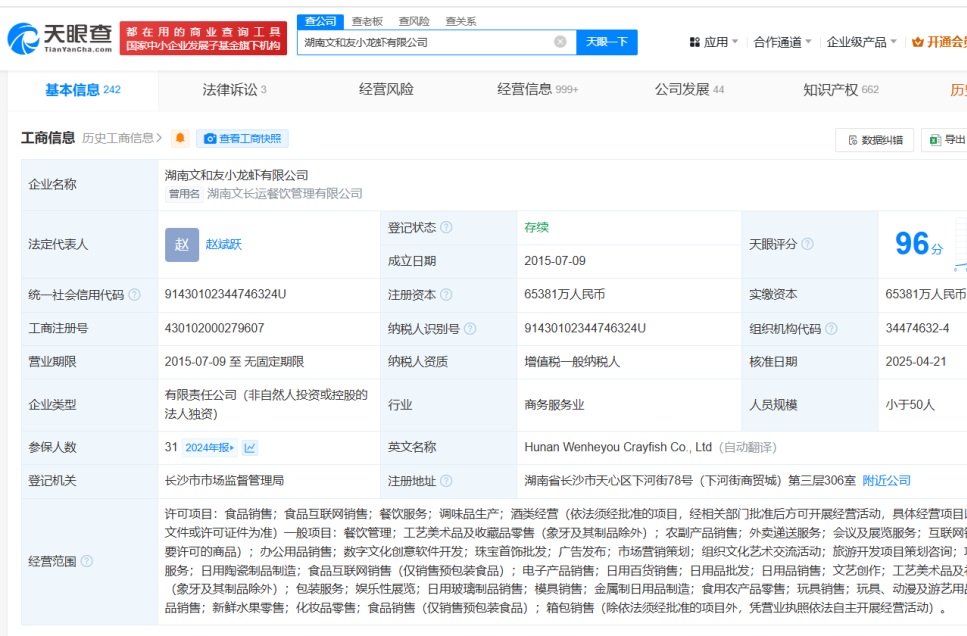Image resolution: width=967 pixels, height=636 pixels.
Task: Click the former name 湖南文长运餐饮管理有限公司
Action: [x=284, y=194]
